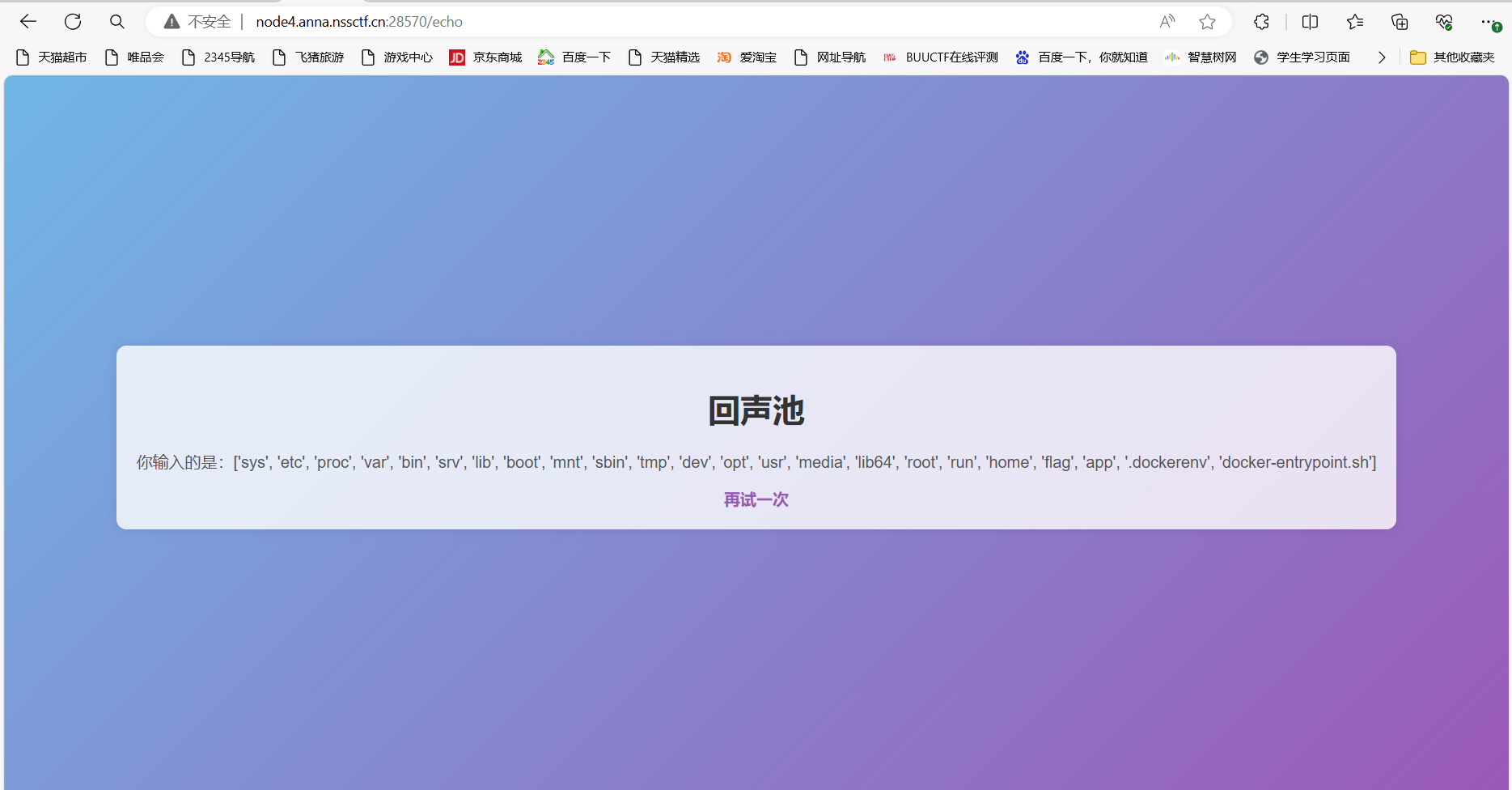Click the 再试一次 link

756,500
